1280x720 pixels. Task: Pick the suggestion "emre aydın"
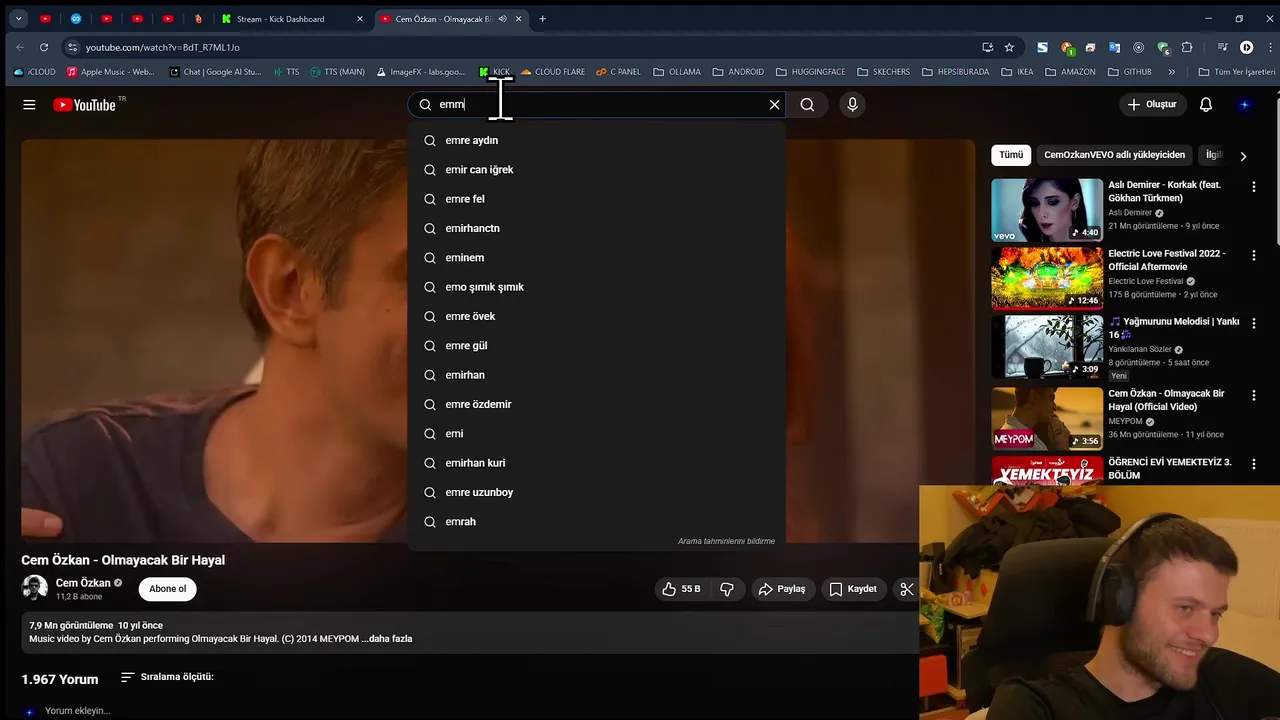(x=596, y=140)
